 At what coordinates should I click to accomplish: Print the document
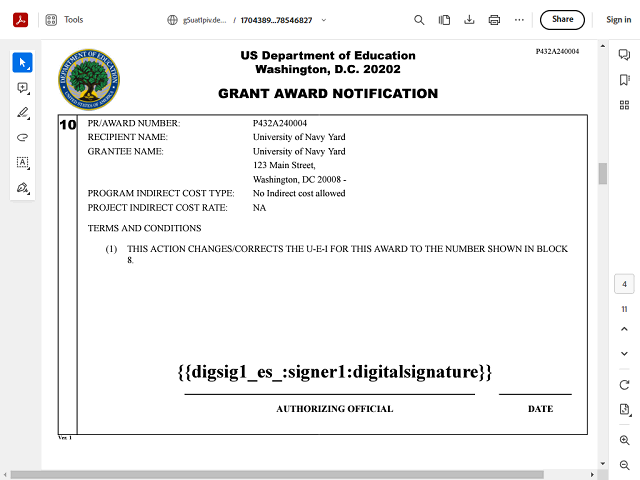[x=494, y=20]
